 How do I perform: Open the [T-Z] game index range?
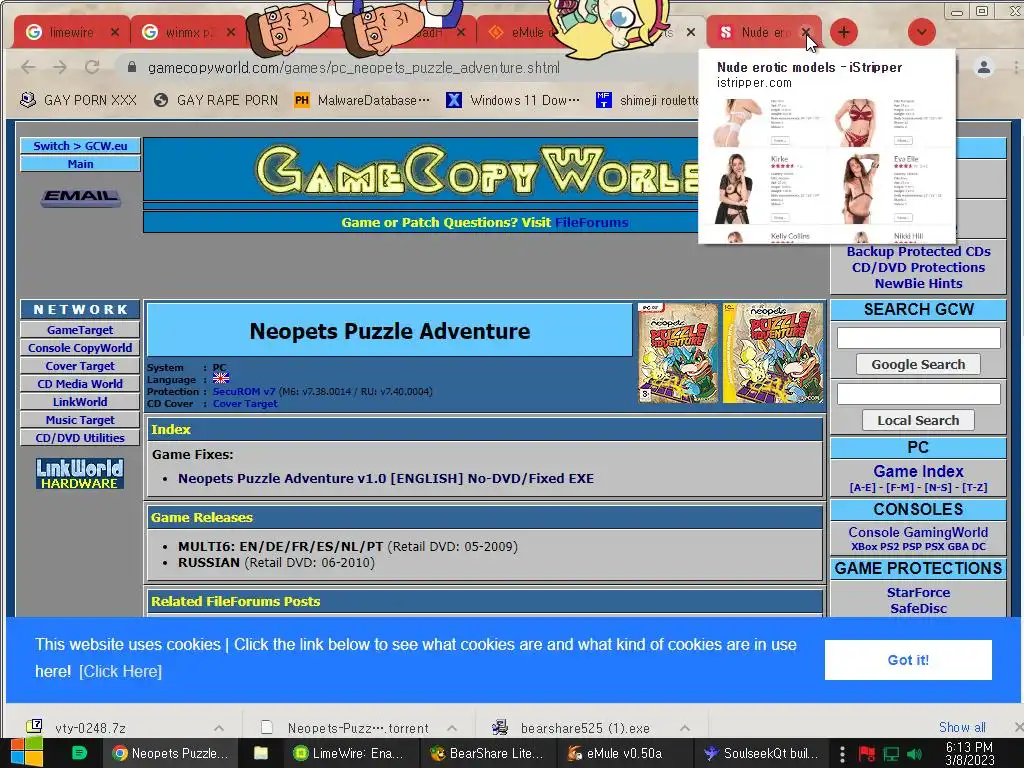tap(974, 488)
